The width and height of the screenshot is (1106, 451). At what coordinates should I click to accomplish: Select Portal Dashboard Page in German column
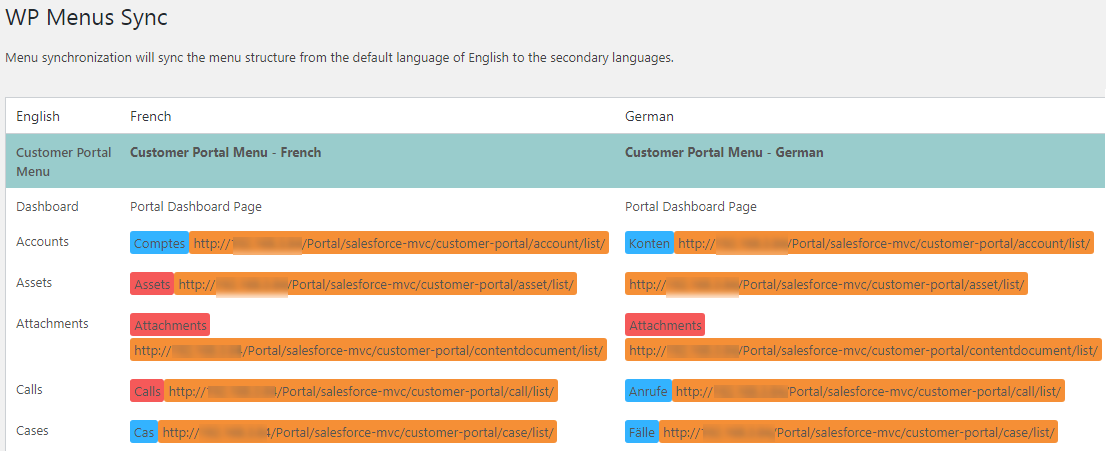pyautogui.click(x=690, y=207)
